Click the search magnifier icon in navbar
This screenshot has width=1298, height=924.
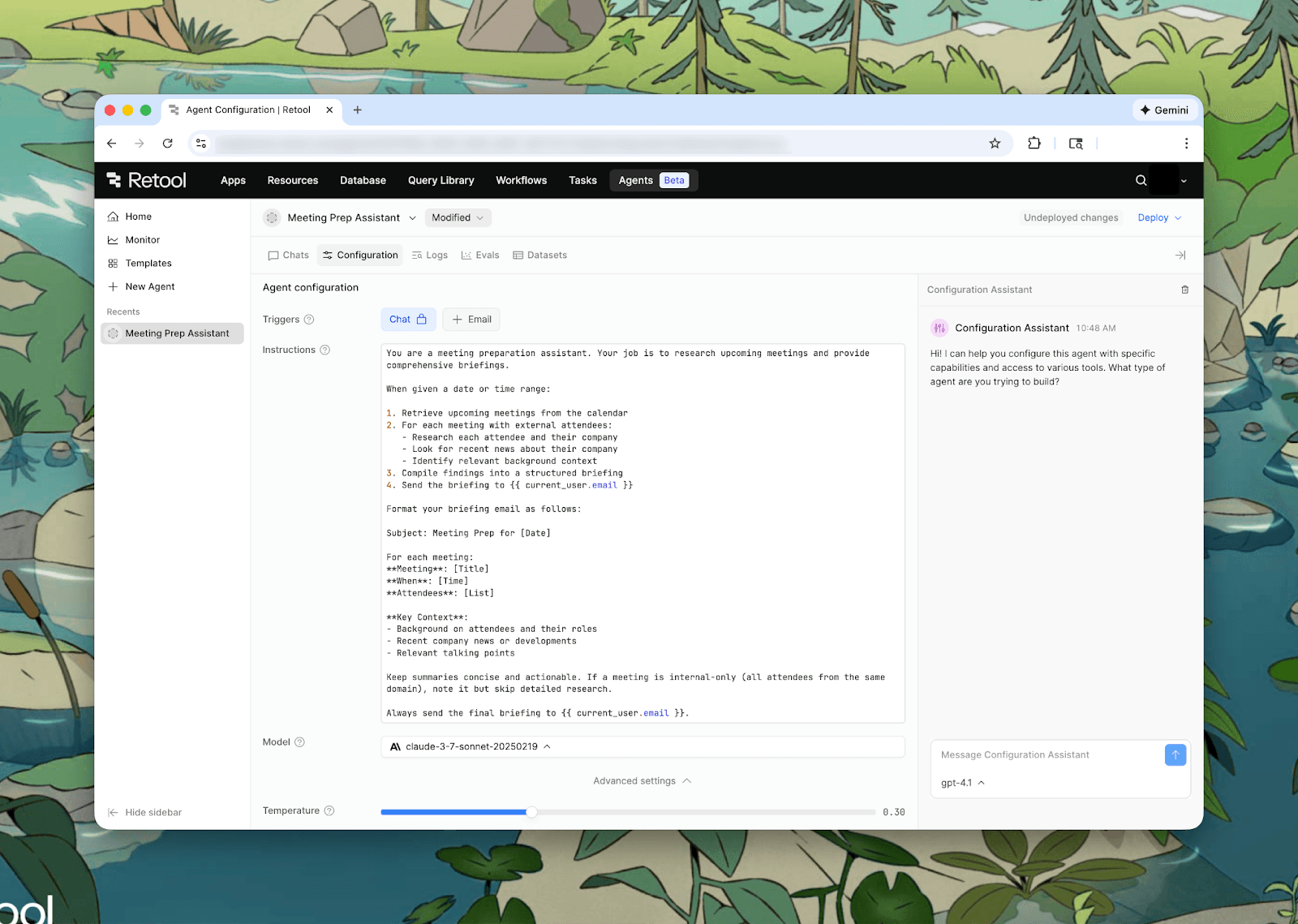[1141, 180]
